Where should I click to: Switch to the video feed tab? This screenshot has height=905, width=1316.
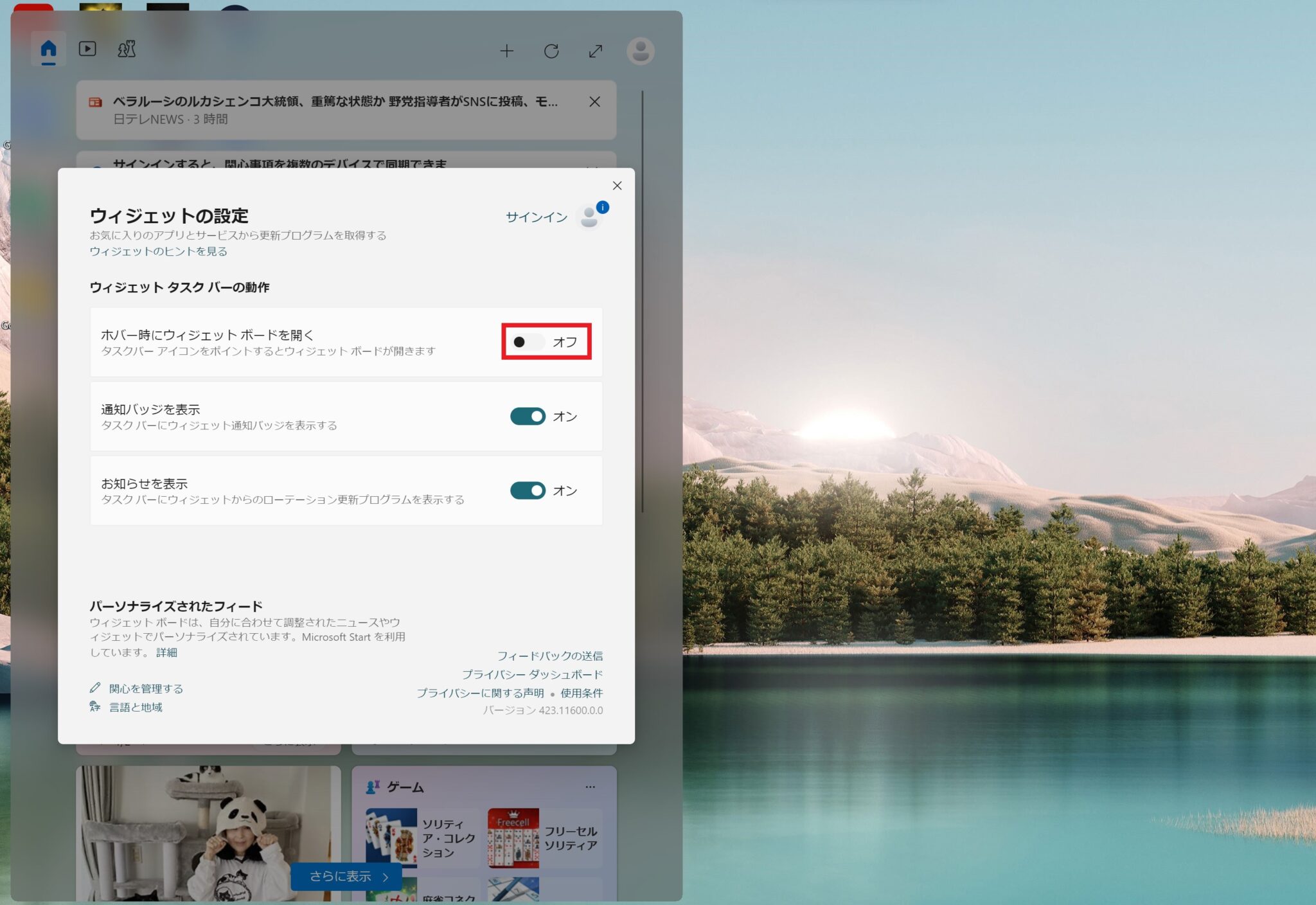(87, 49)
